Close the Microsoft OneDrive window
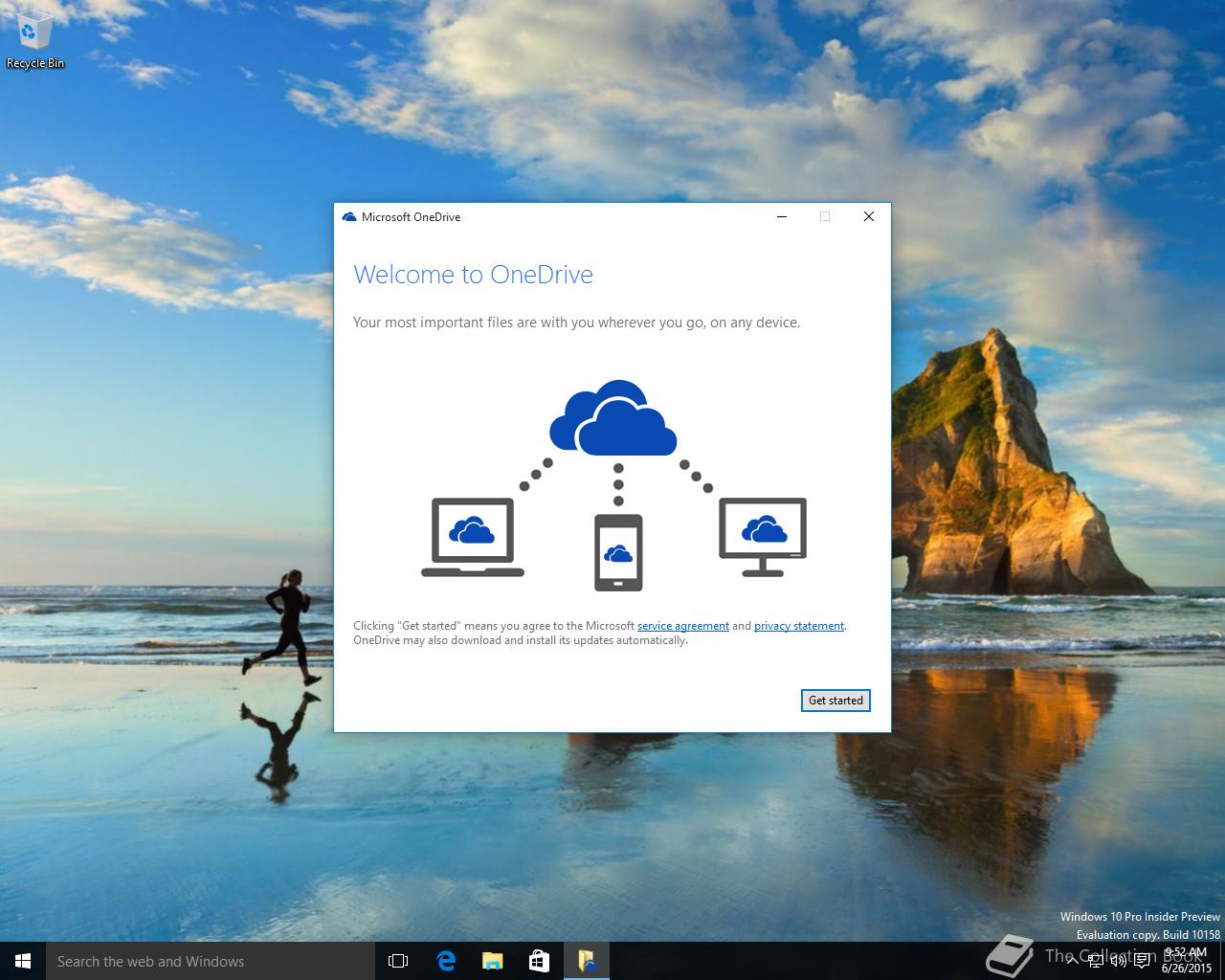This screenshot has height=980, width=1225. (x=869, y=216)
